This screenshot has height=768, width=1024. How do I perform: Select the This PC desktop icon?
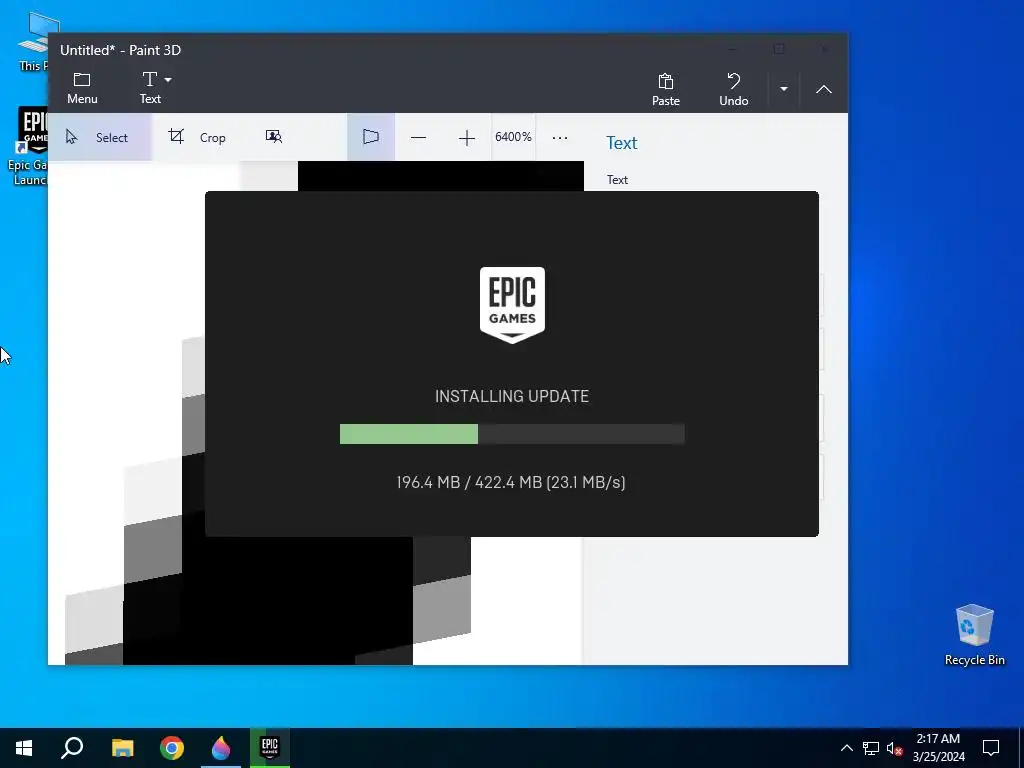(x=33, y=40)
